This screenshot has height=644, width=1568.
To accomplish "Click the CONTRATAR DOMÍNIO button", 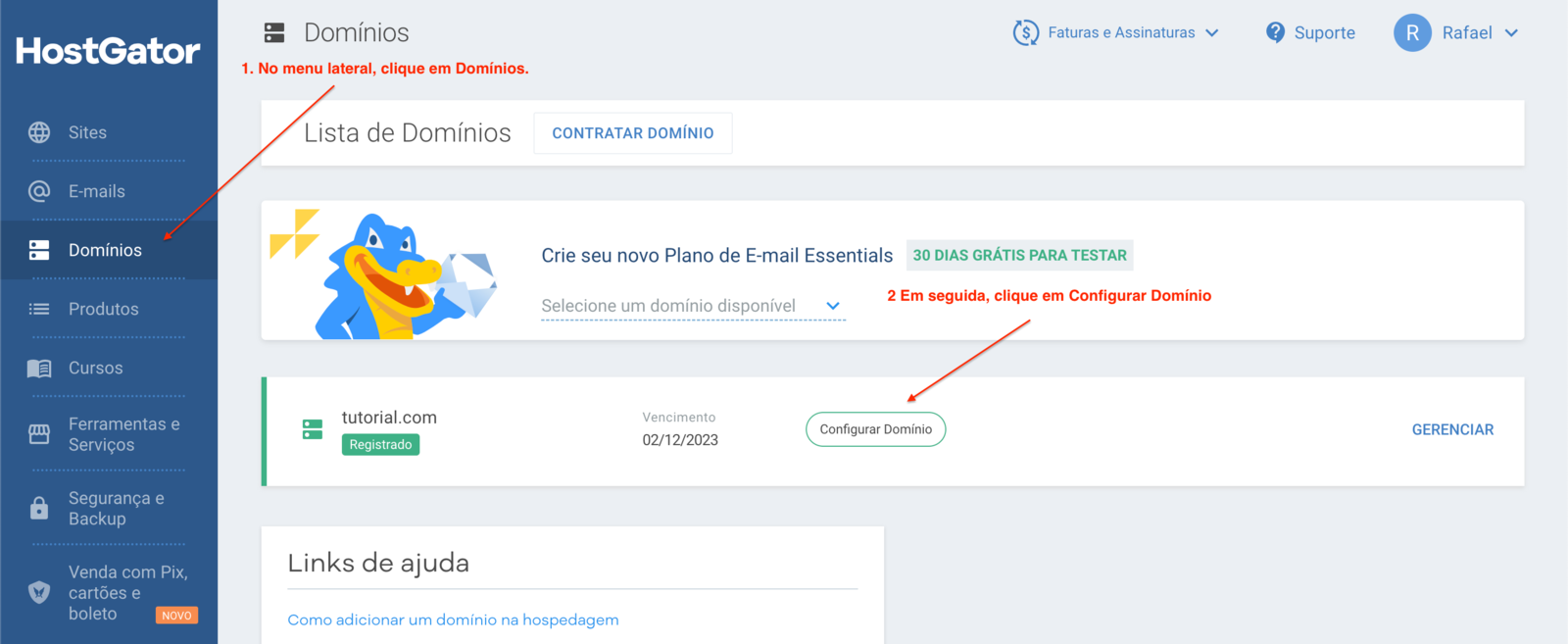I will 633,133.
